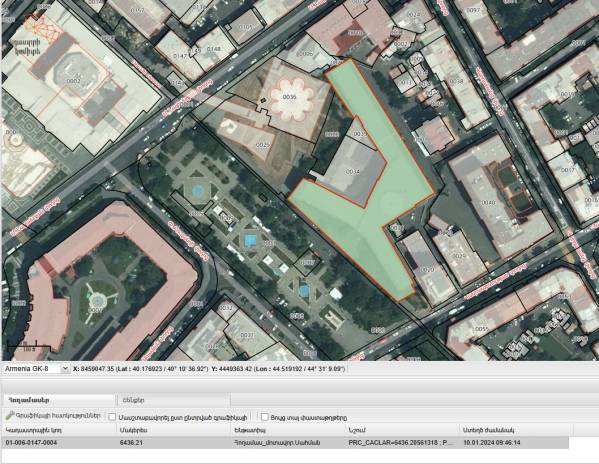Sort by the cadastral code column header
Image resolution: width=599 pixels, height=464 pixels.
59,430
